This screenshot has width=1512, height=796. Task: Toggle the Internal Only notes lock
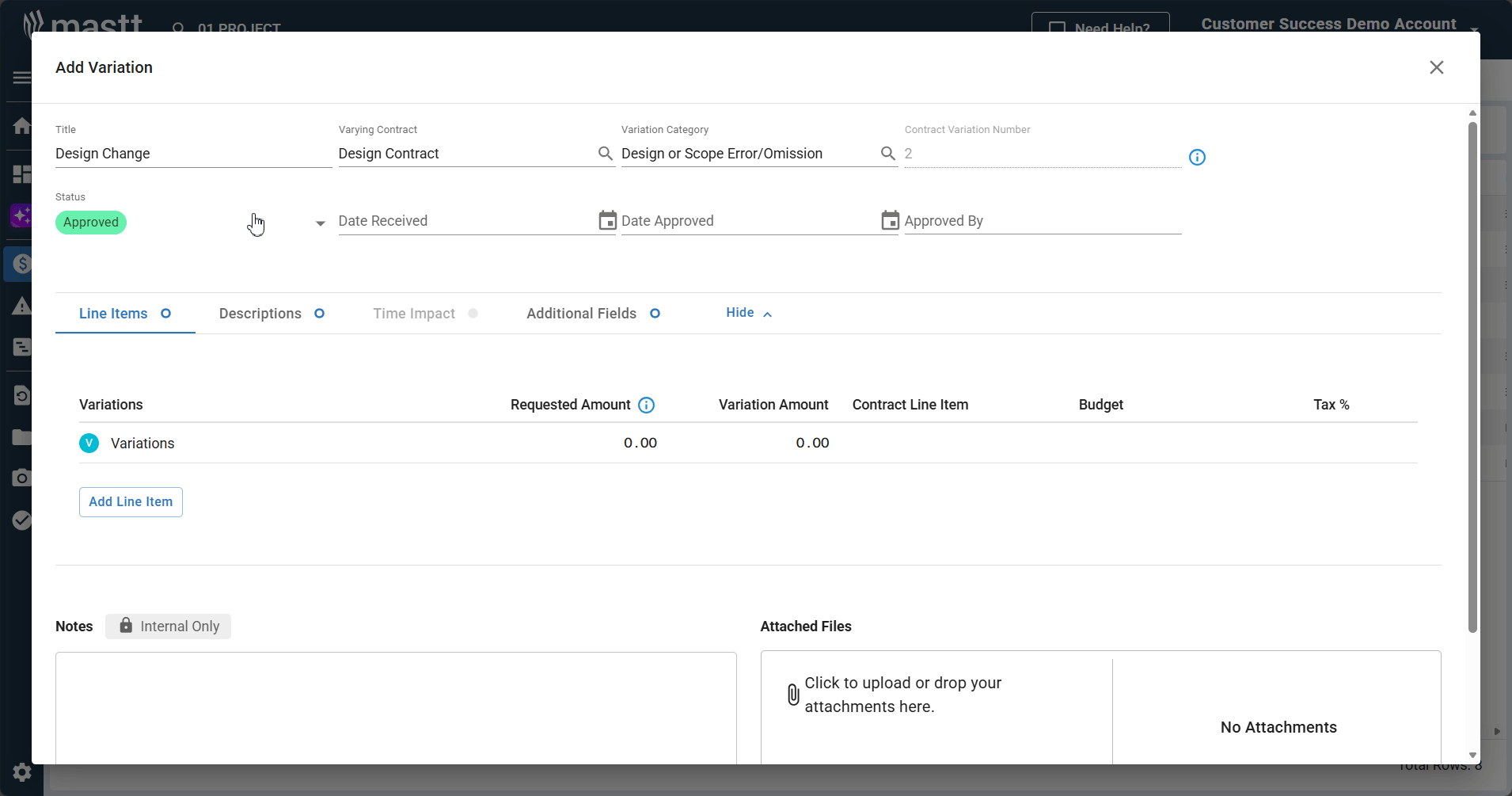tap(168, 627)
